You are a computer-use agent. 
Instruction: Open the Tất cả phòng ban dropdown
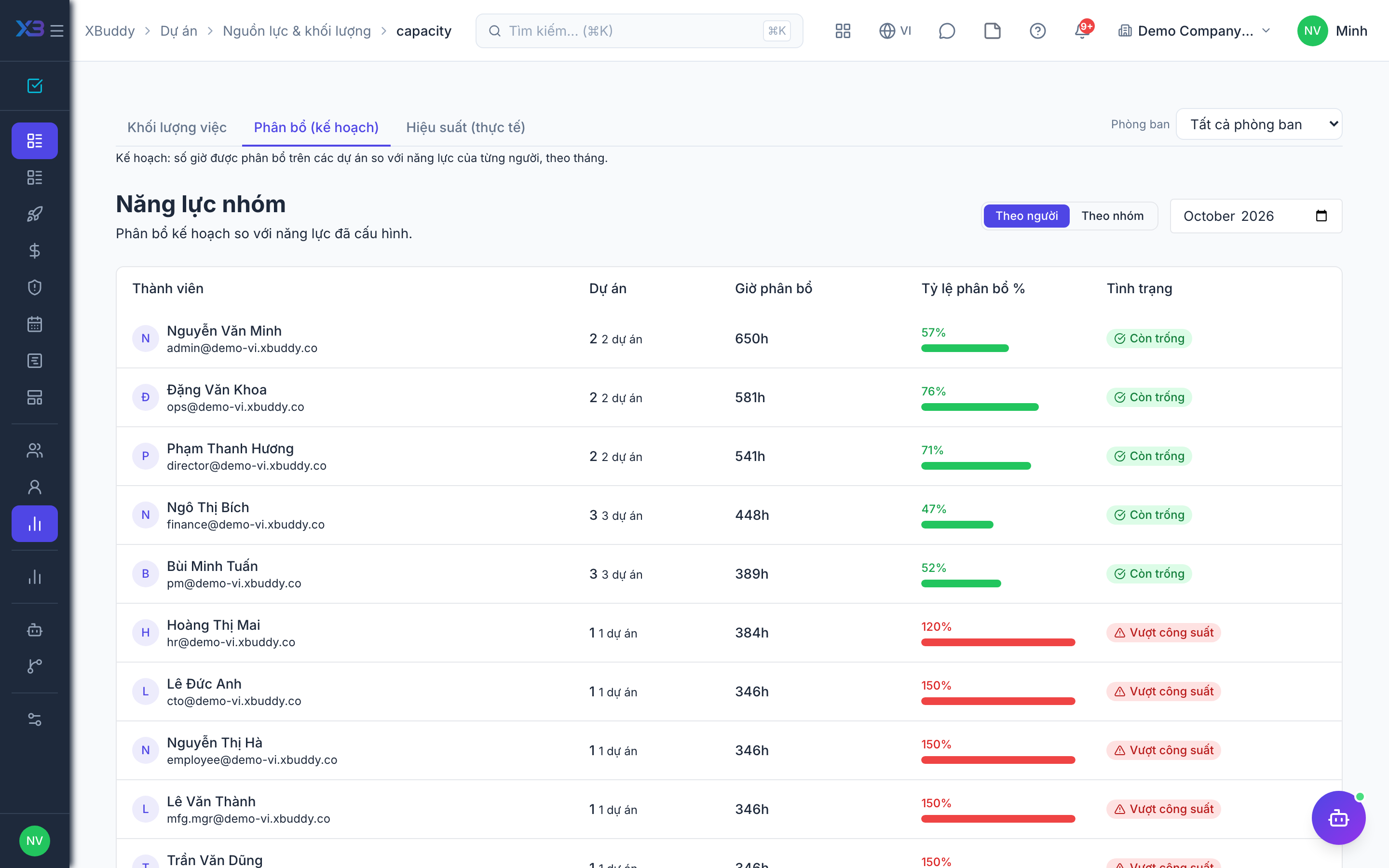[x=1259, y=124]
